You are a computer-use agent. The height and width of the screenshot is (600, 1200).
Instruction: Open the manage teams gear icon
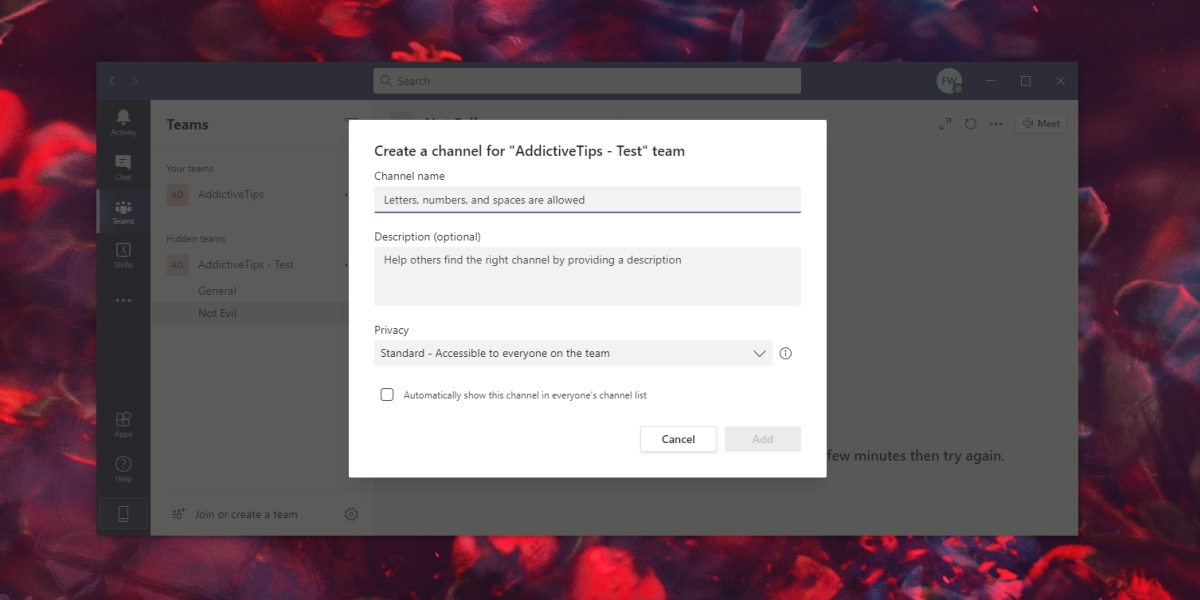coord(351,514)
